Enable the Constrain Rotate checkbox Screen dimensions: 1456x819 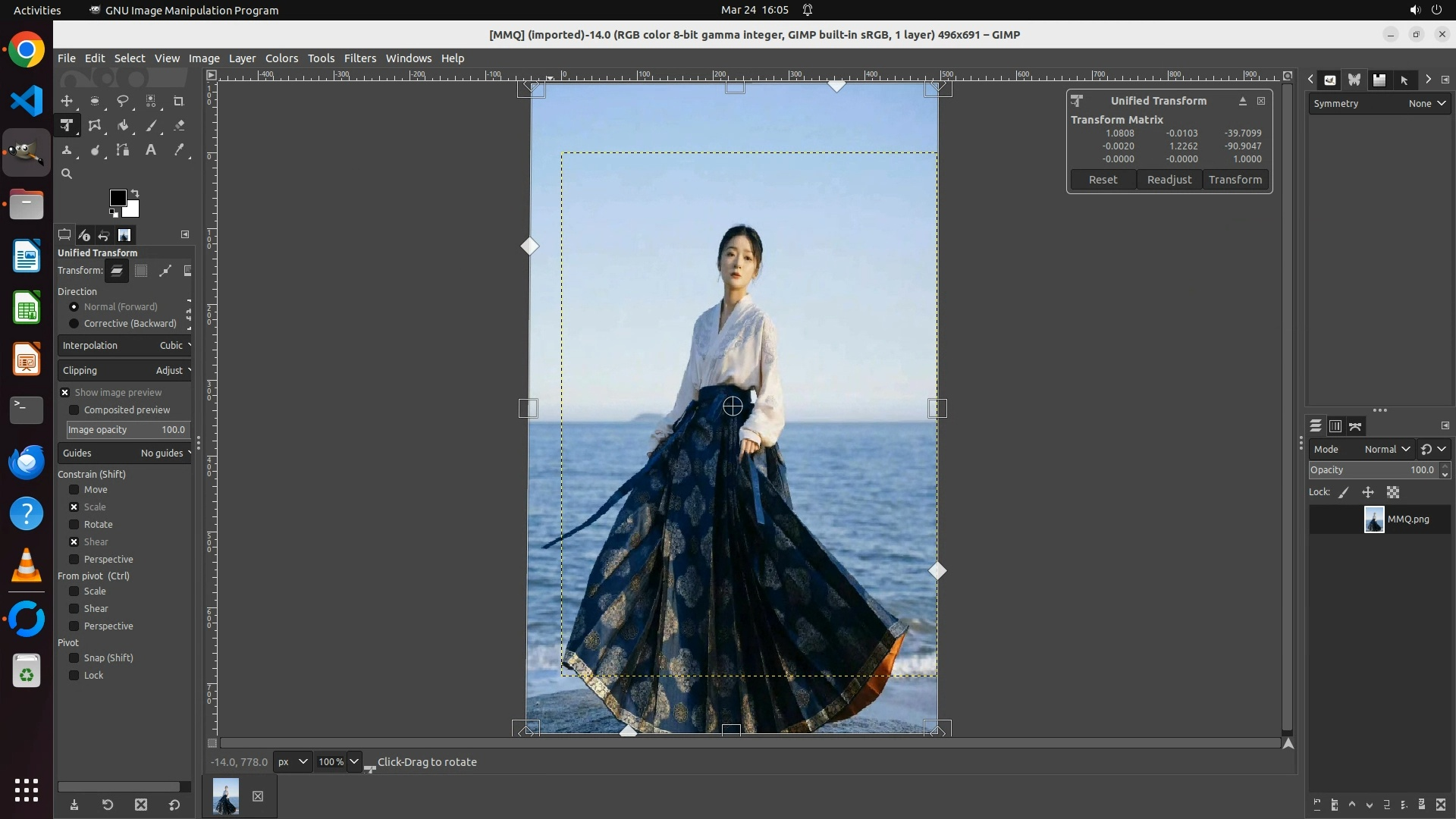click(x=74, y=525)
